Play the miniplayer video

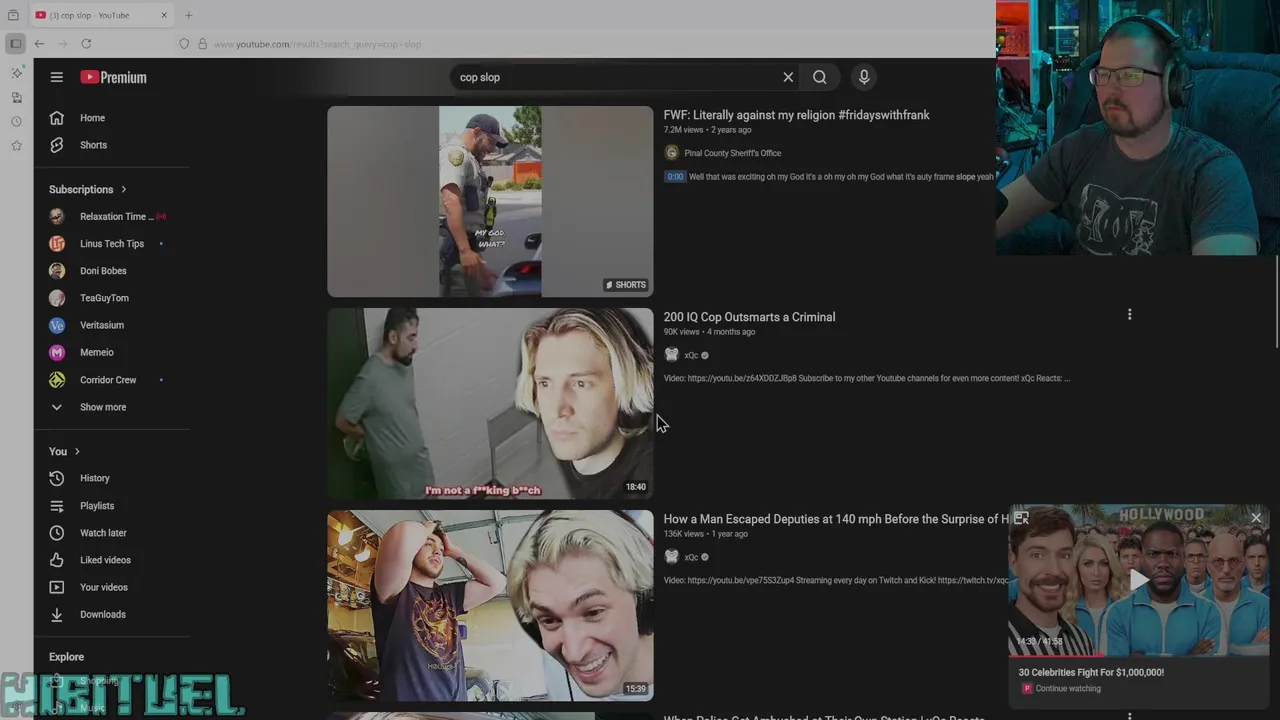(x=1139, y=581)
